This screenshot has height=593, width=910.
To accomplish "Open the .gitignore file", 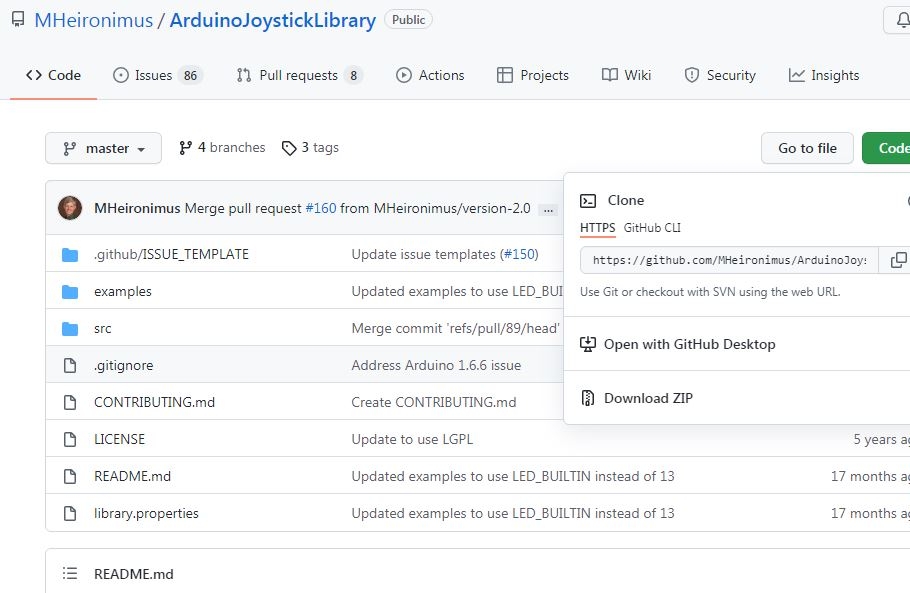I will pos(124,366).
